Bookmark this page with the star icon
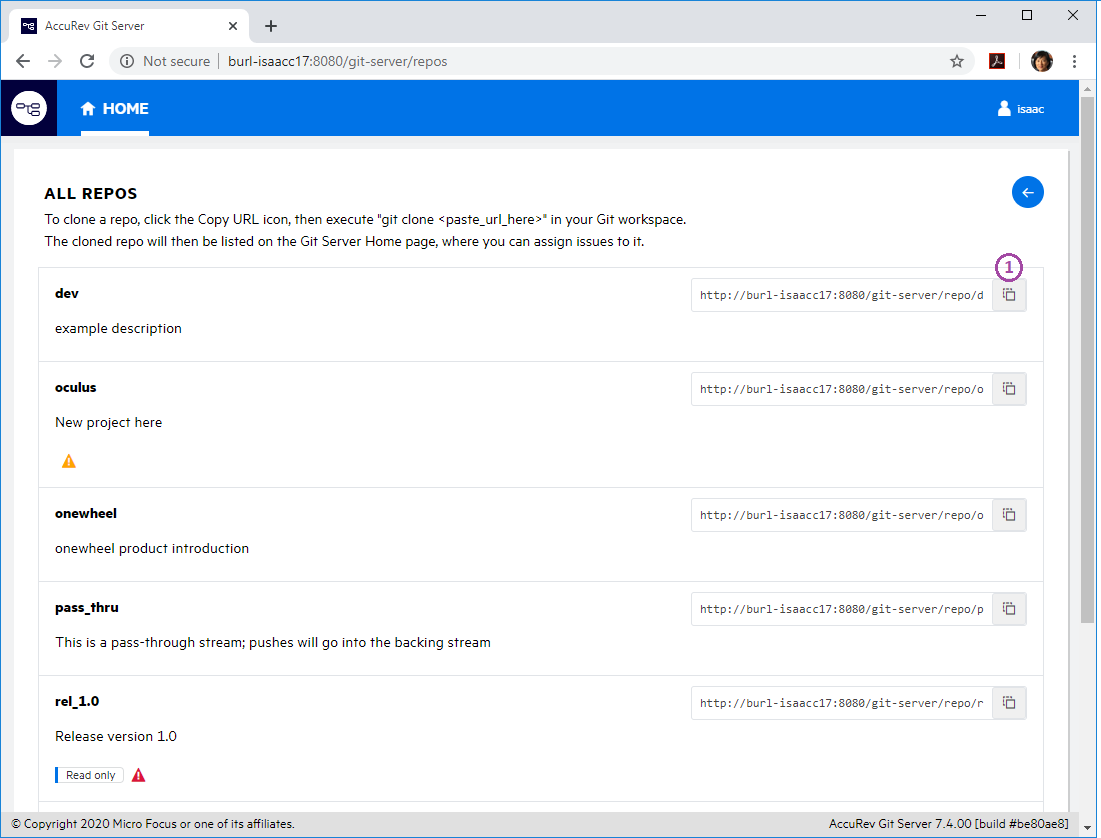 [x=957, y=61]
